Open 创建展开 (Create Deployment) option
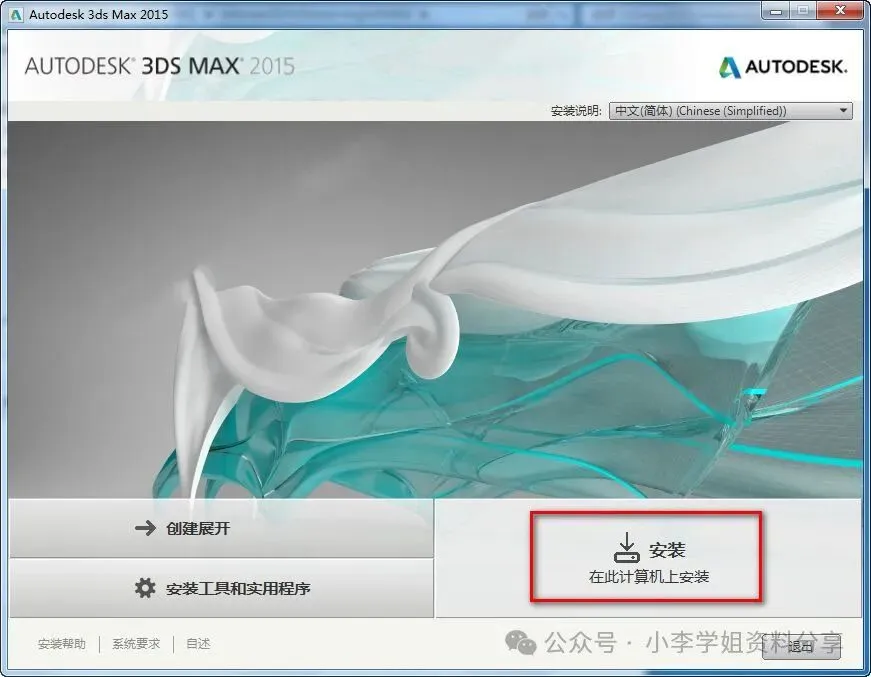 [222, 528]
